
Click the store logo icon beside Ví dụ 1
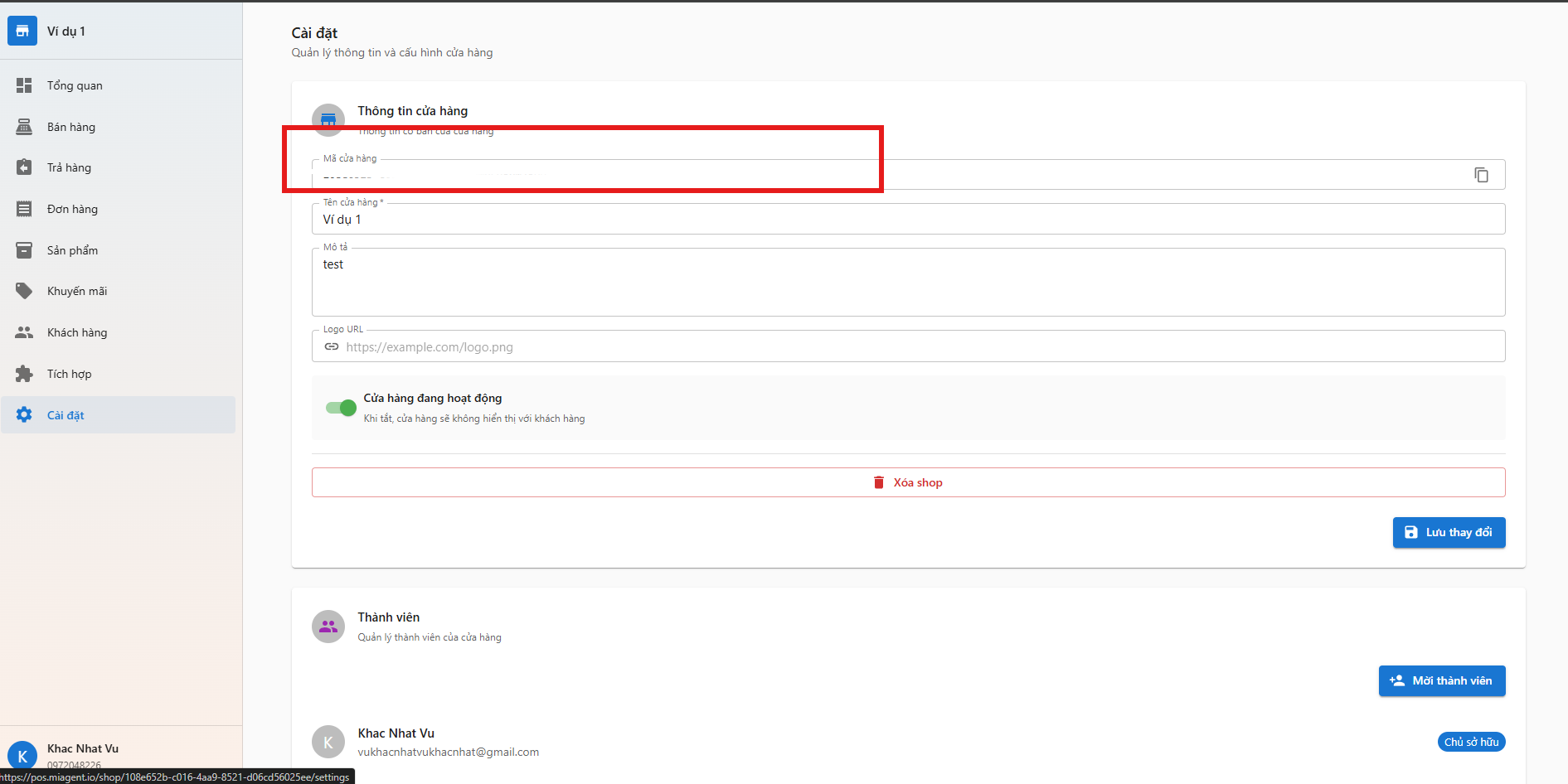tap(22, 31)
